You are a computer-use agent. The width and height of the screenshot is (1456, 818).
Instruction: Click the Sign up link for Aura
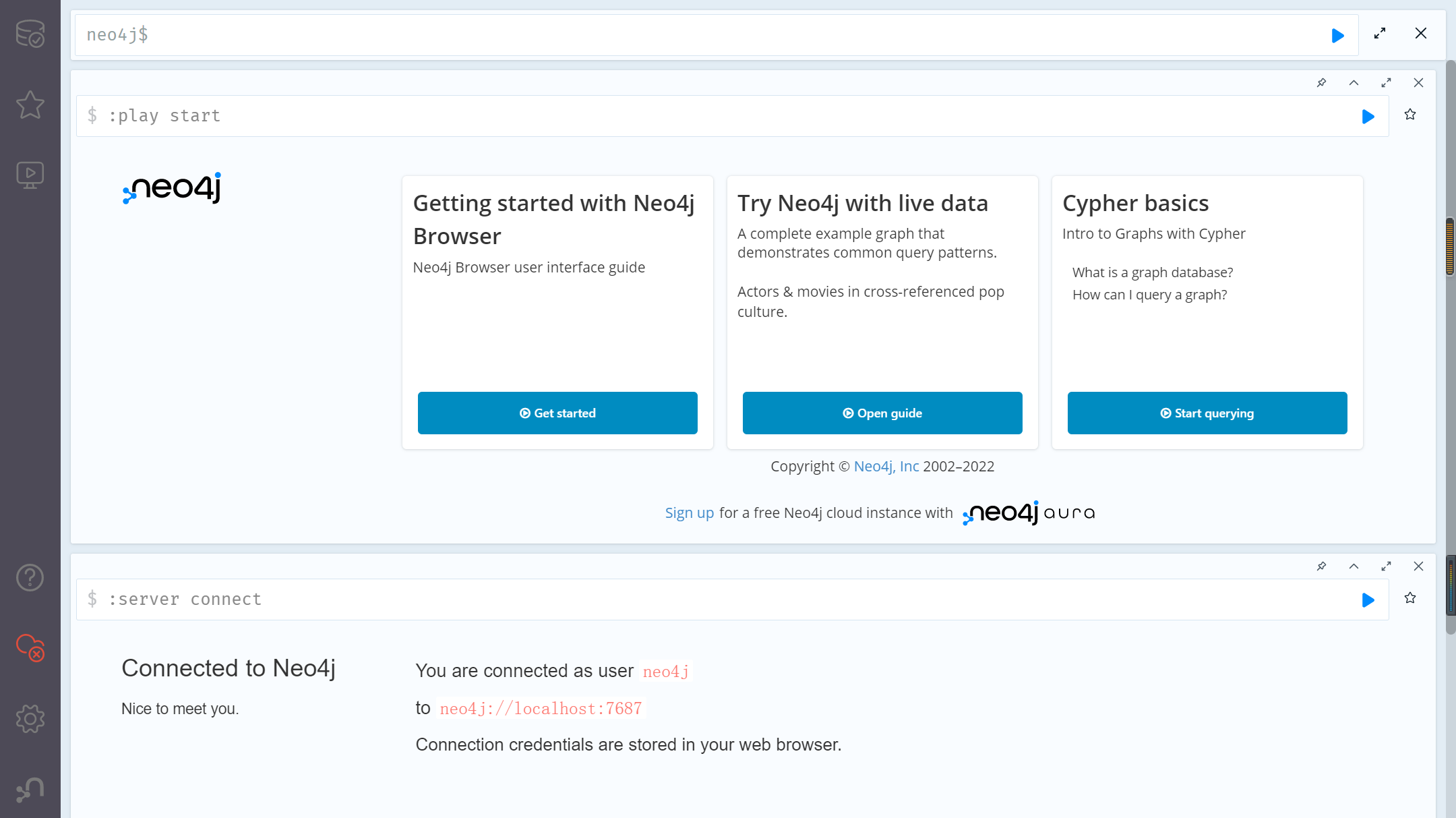click(690, 513)
